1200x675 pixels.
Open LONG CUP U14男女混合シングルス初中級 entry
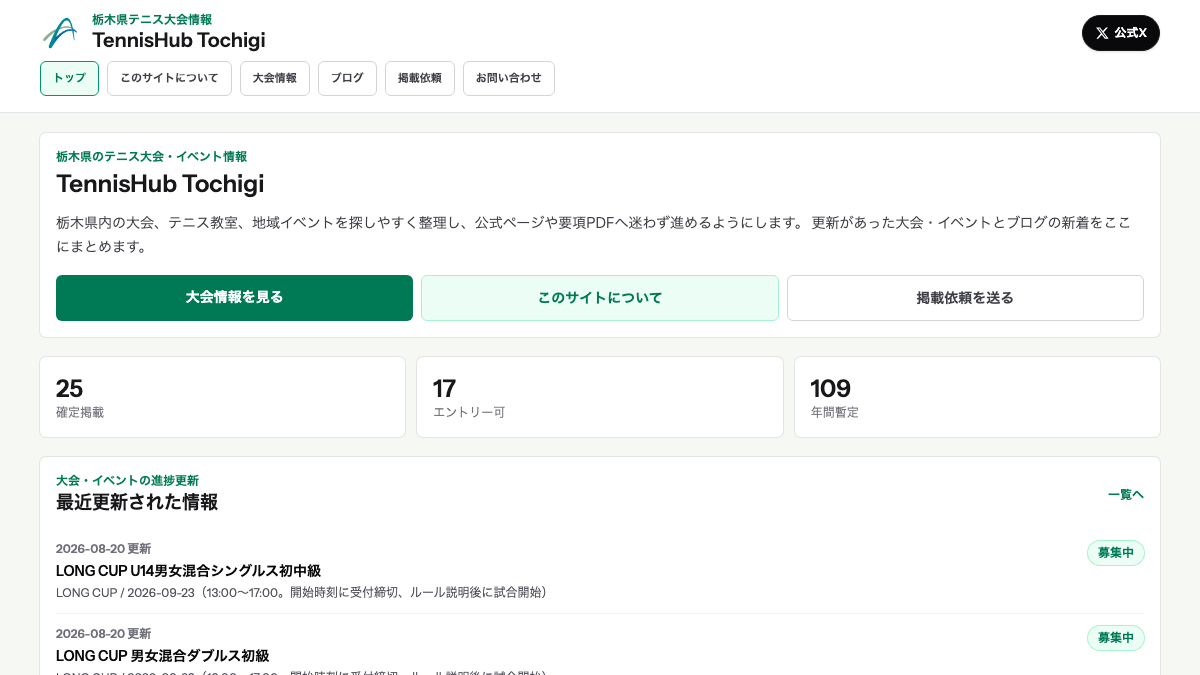pos(188,571)
